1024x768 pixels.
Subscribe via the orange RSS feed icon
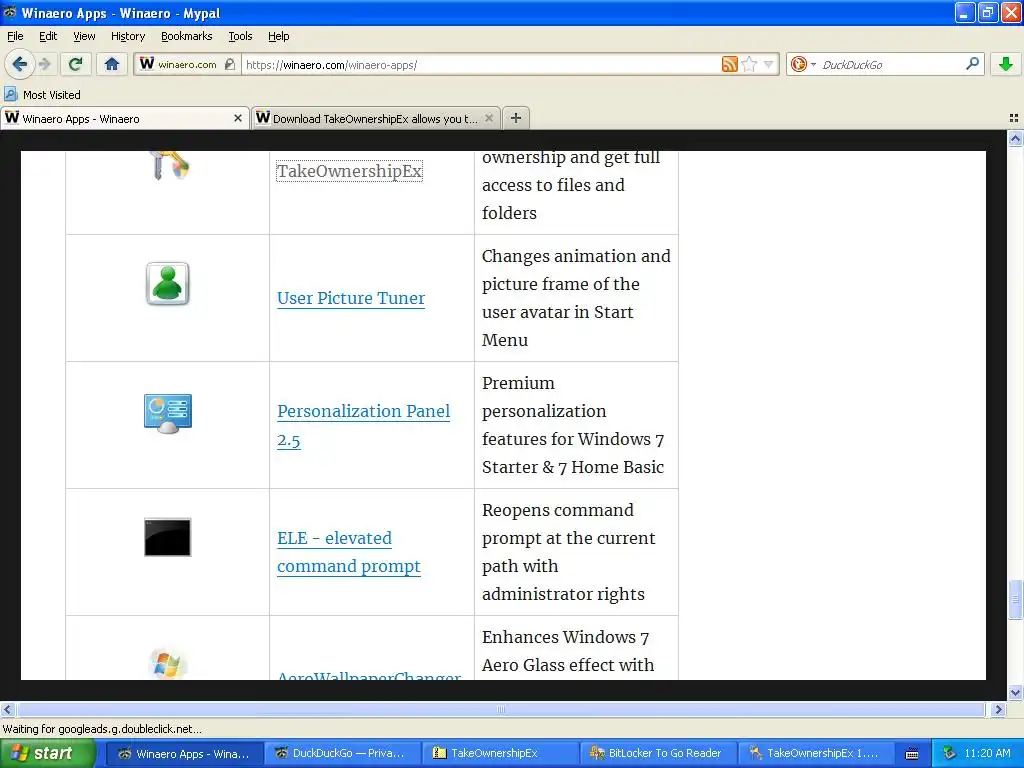click(x=729, y=64)
